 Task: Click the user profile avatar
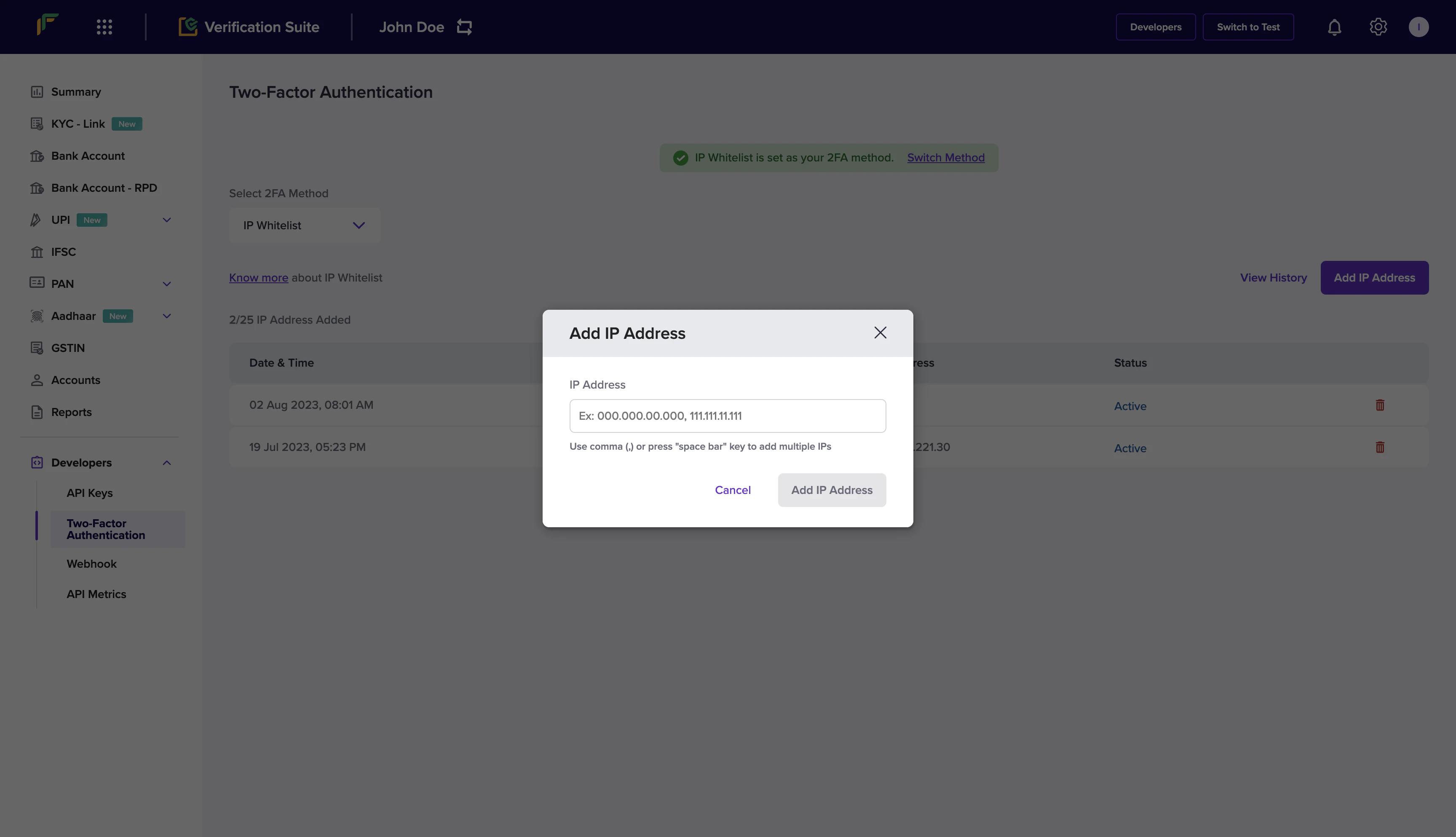(1418, 27)
